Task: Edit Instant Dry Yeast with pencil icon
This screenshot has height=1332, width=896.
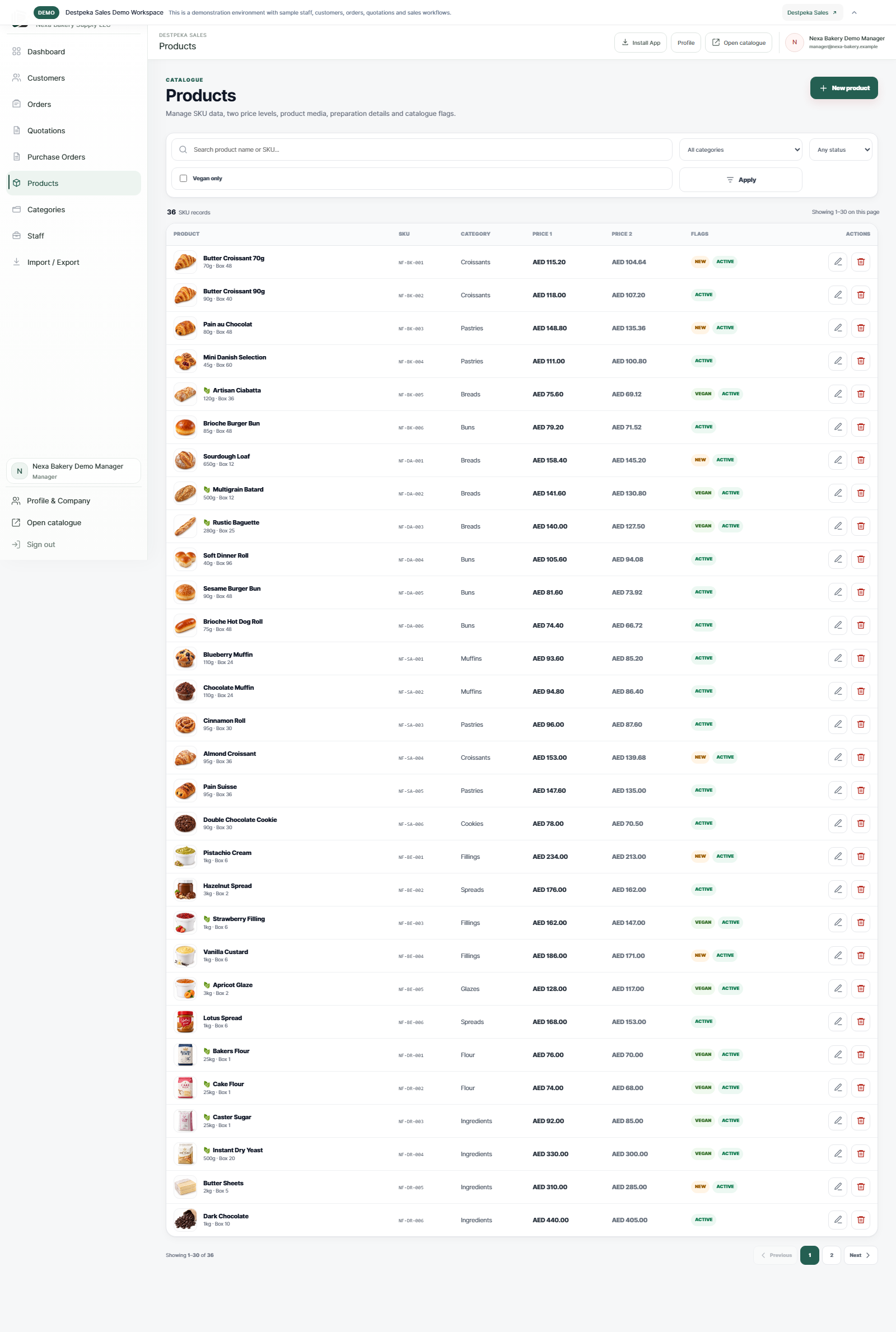Action: pos(837,1154)
